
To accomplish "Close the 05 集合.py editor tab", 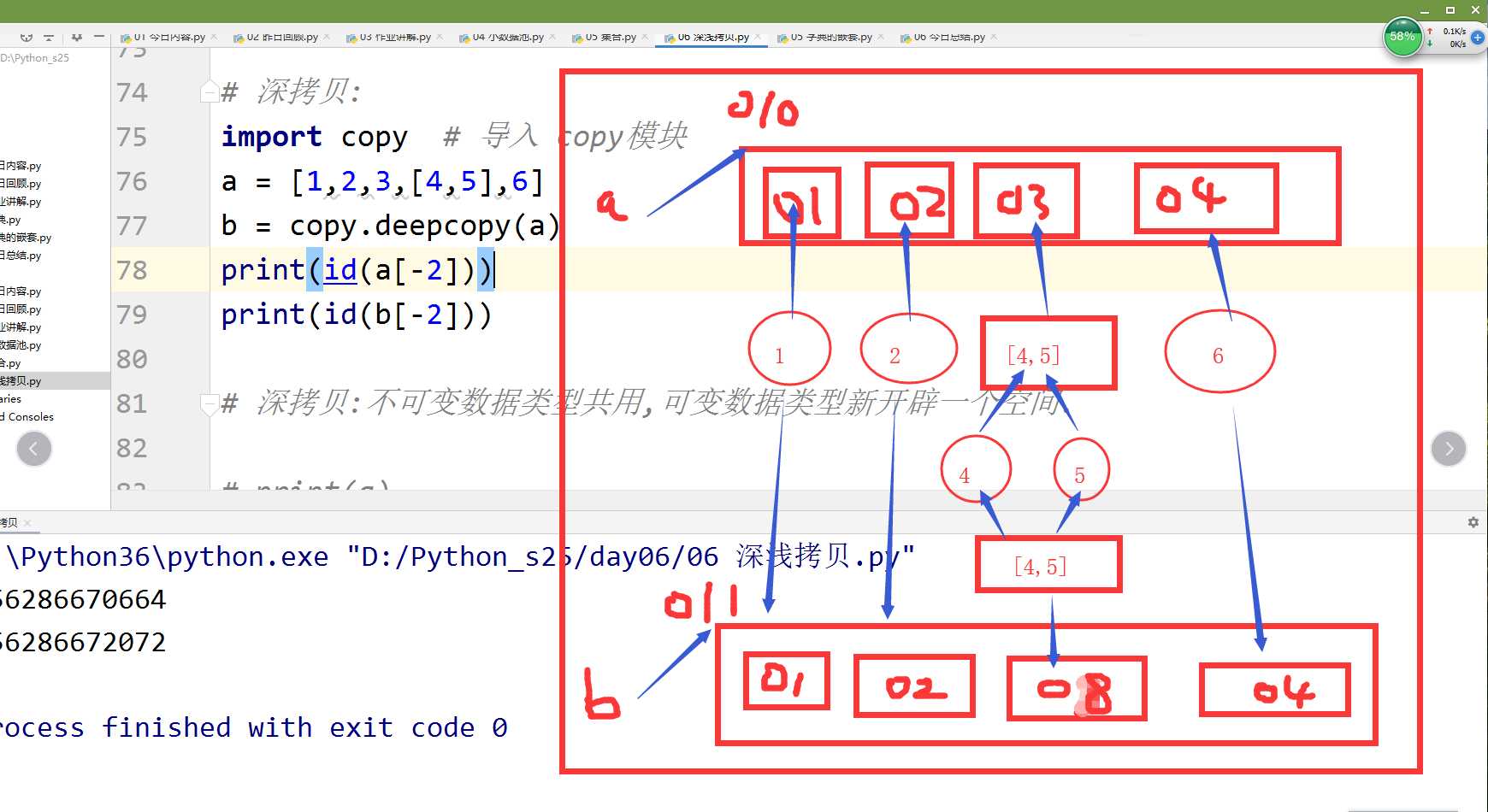I will click(x=645, y=37).
